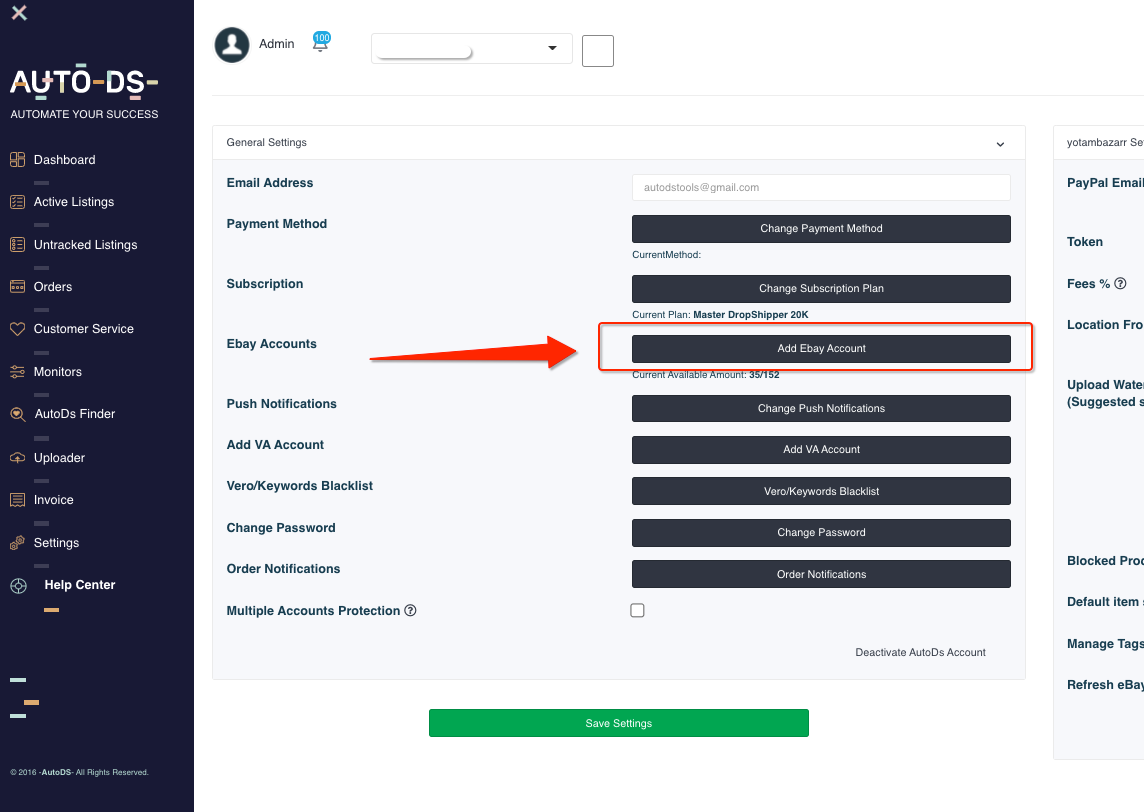Image resolution: width=1144 pixels, height=812 pixels.
Task: Click the Invoice icon
Action: pyautogui.click(x=18, y=500)
